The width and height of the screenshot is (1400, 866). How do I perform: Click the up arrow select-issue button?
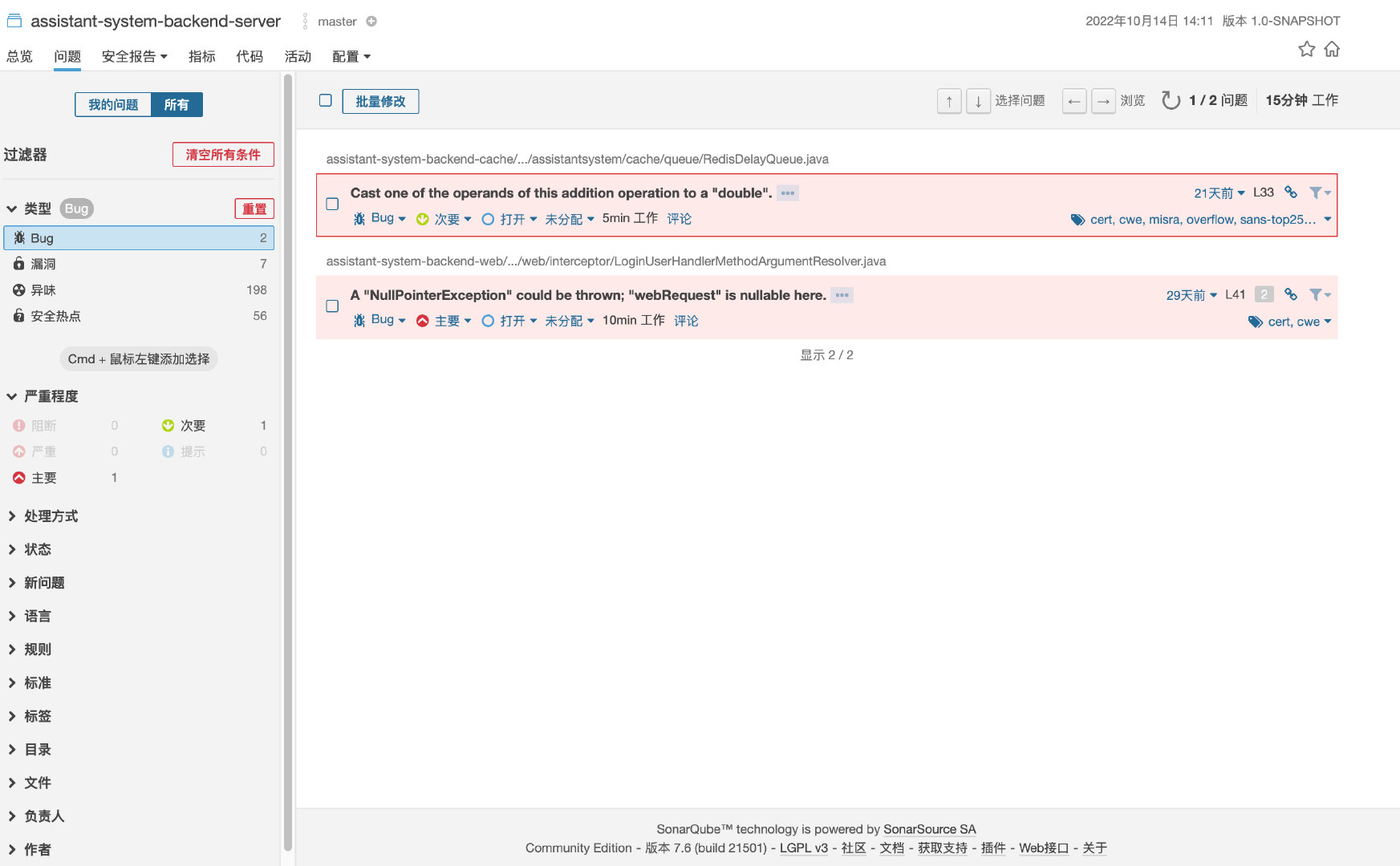tap(949, 101)
